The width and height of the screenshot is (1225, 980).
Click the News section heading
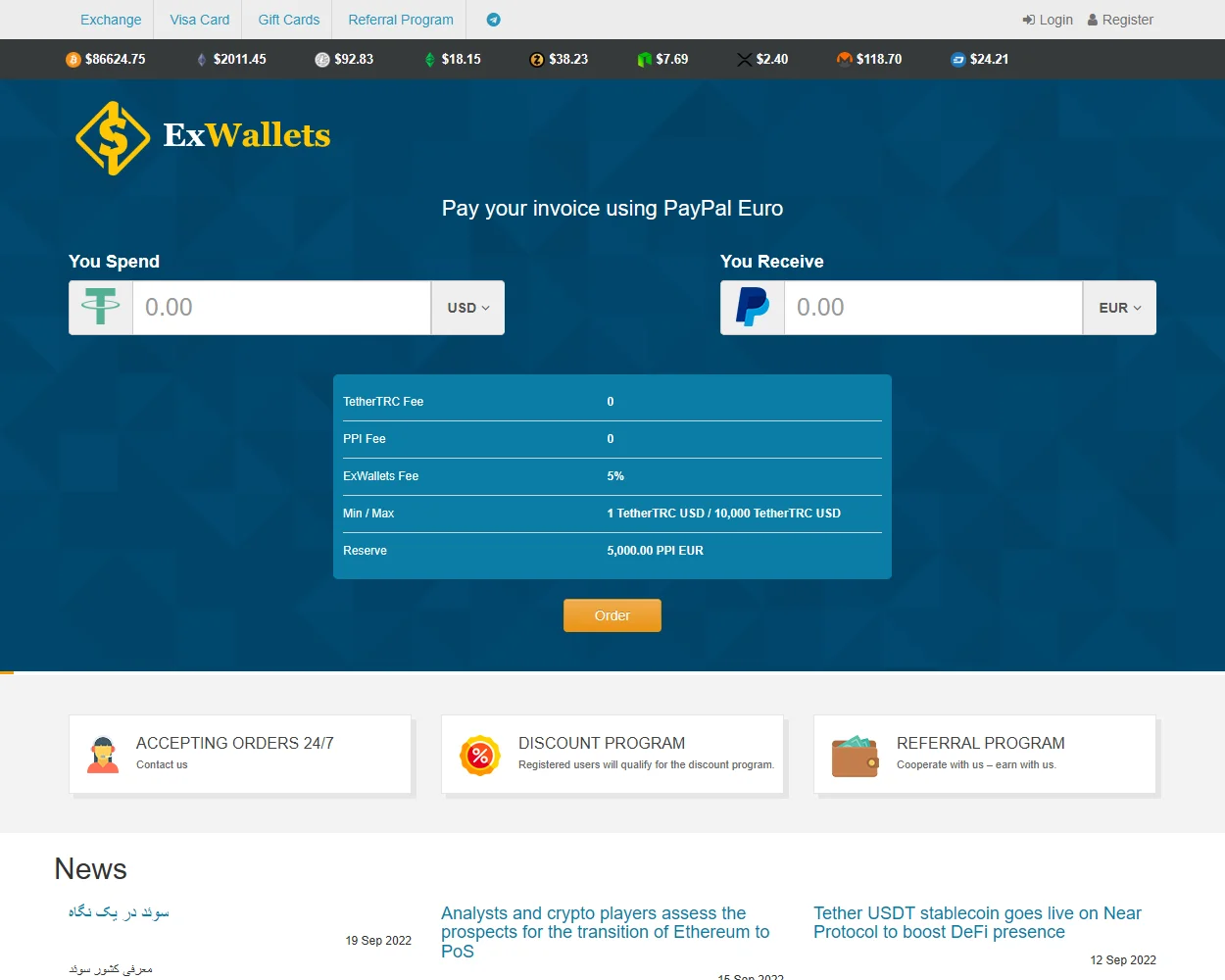[x=91, y=869]
